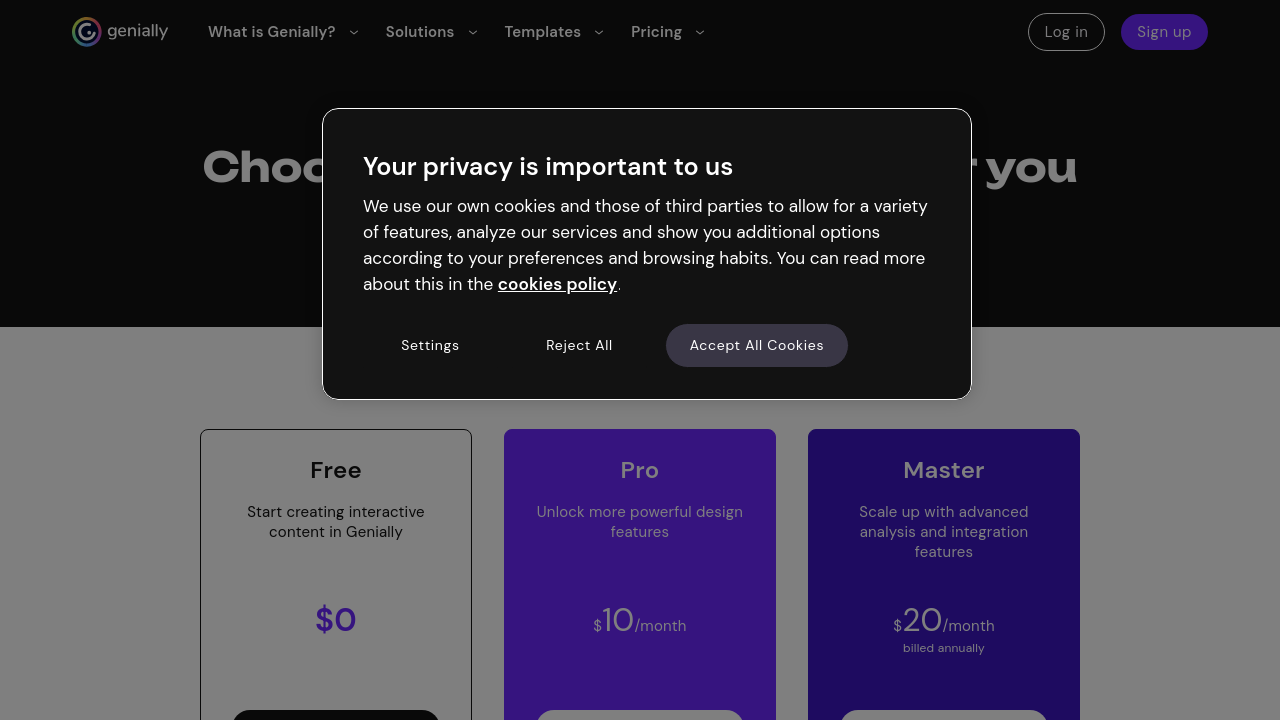
Task: Select the Free plan heading
Action: click(336, 470)
